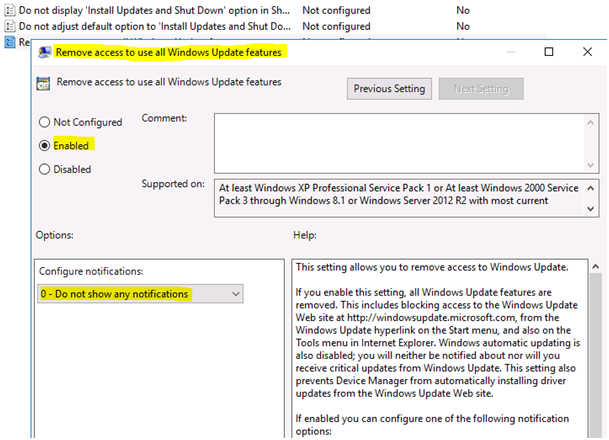The height and width of the screenshot is (440, 609).
Task: Click inside the Comment text box
Action: pos(398,143)
